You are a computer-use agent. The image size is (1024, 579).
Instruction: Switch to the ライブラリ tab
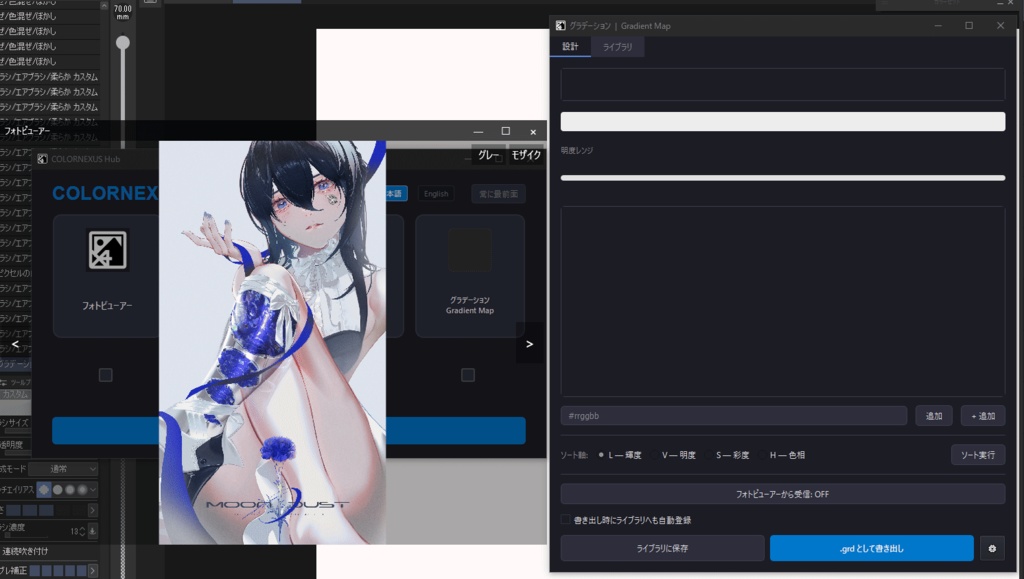click(x=617, y=47)
